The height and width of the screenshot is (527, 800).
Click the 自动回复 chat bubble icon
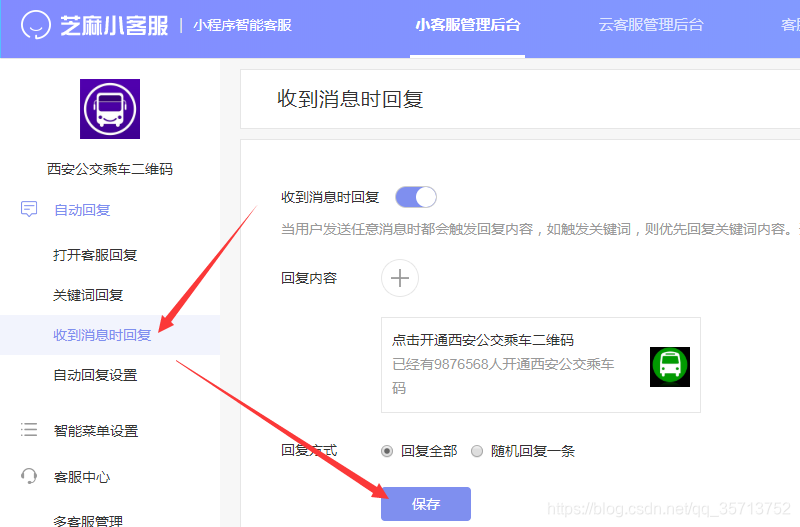pos(29,209)
